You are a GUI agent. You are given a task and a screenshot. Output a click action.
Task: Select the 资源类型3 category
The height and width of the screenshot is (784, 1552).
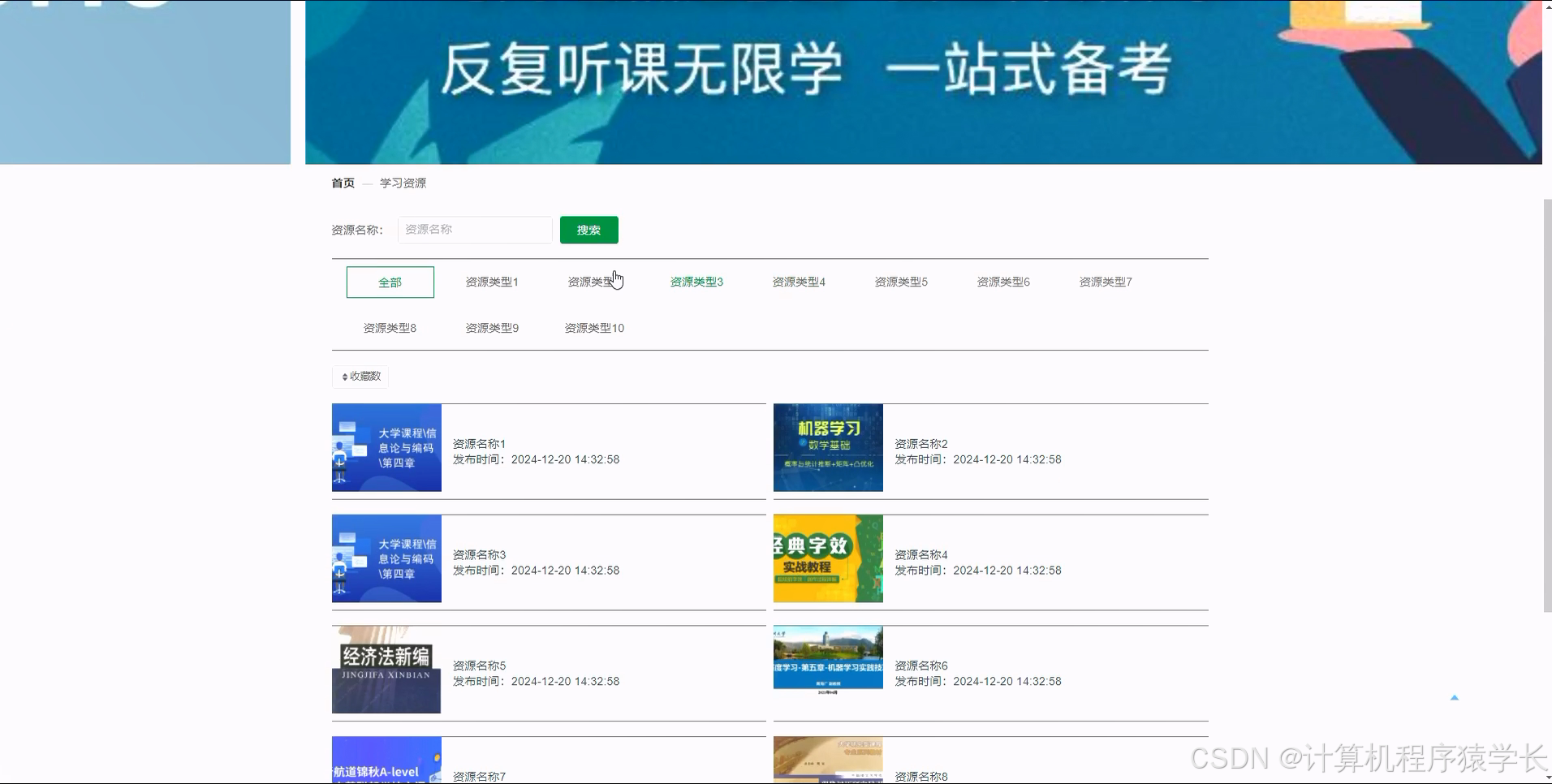tap(696, 282)
